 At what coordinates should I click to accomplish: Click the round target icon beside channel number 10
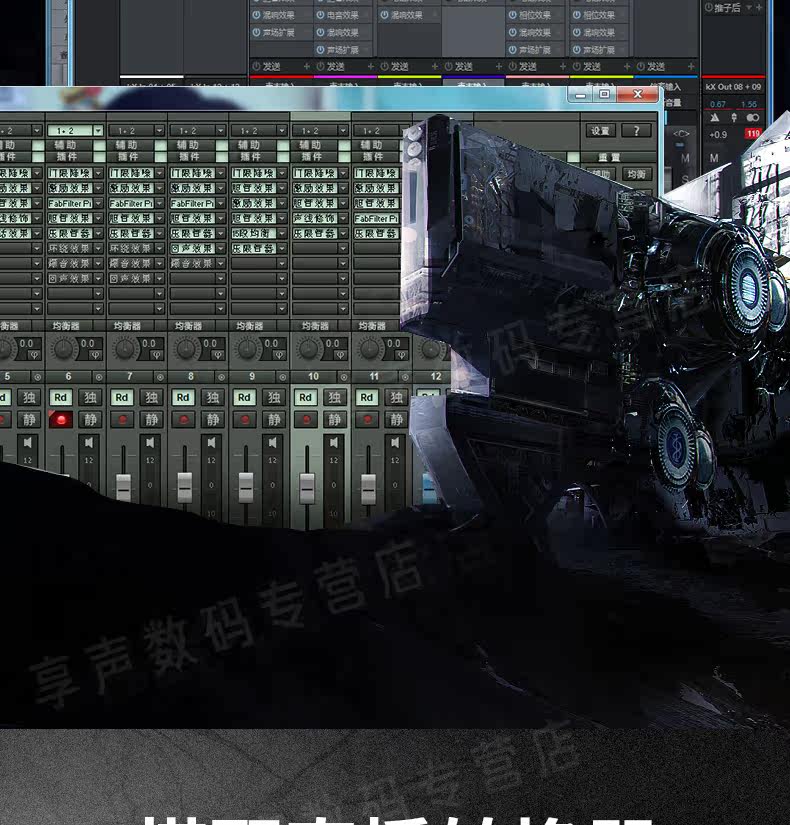[x=344, y=377]
